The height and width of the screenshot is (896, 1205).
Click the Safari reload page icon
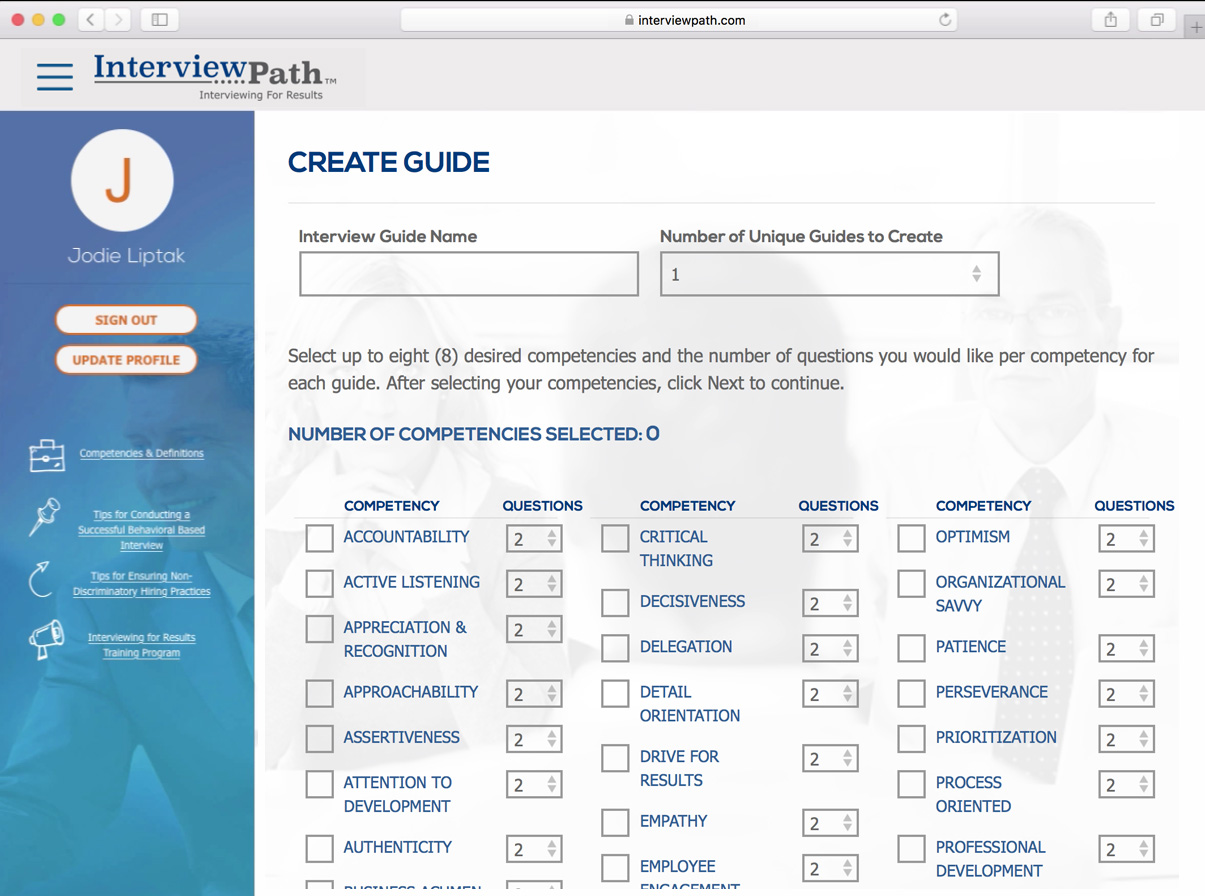click(944, 20)
